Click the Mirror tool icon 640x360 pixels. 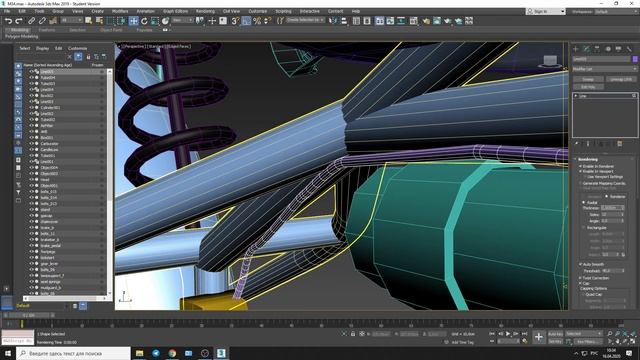[x=333, y=21]
